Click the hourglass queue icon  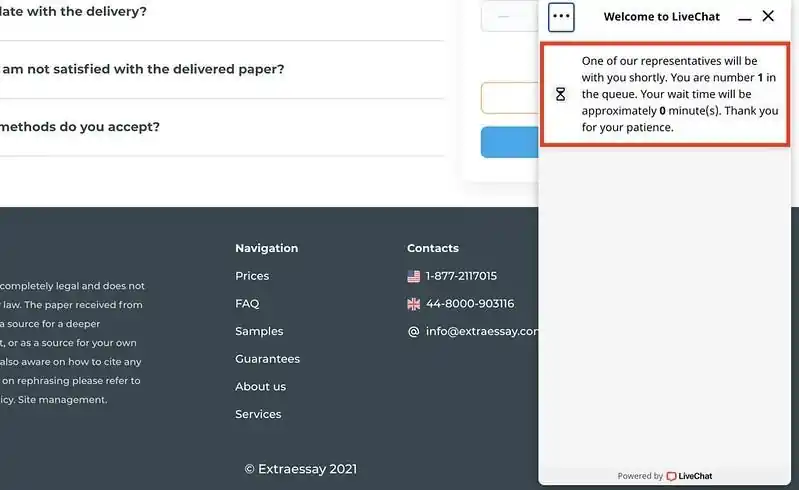pyautogui.click(x=561, y=94)
